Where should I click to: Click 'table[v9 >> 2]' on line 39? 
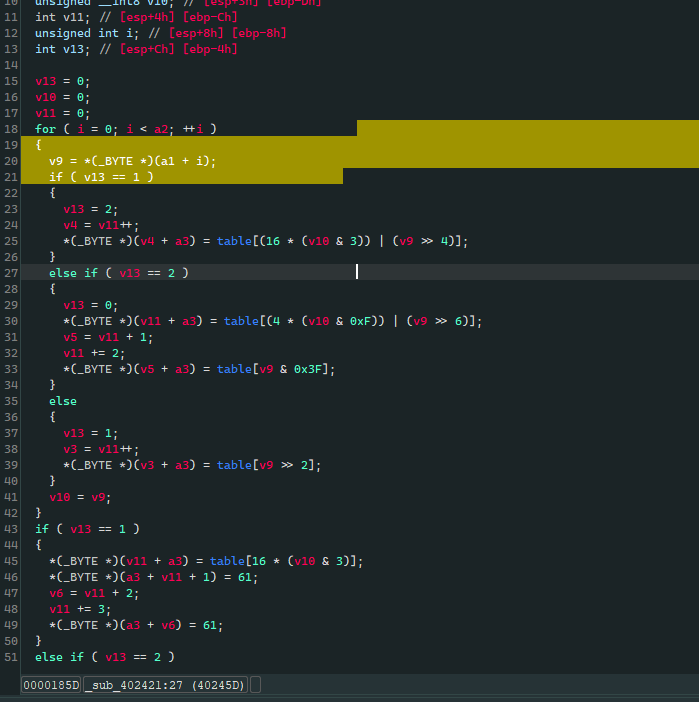click(266, 465)
